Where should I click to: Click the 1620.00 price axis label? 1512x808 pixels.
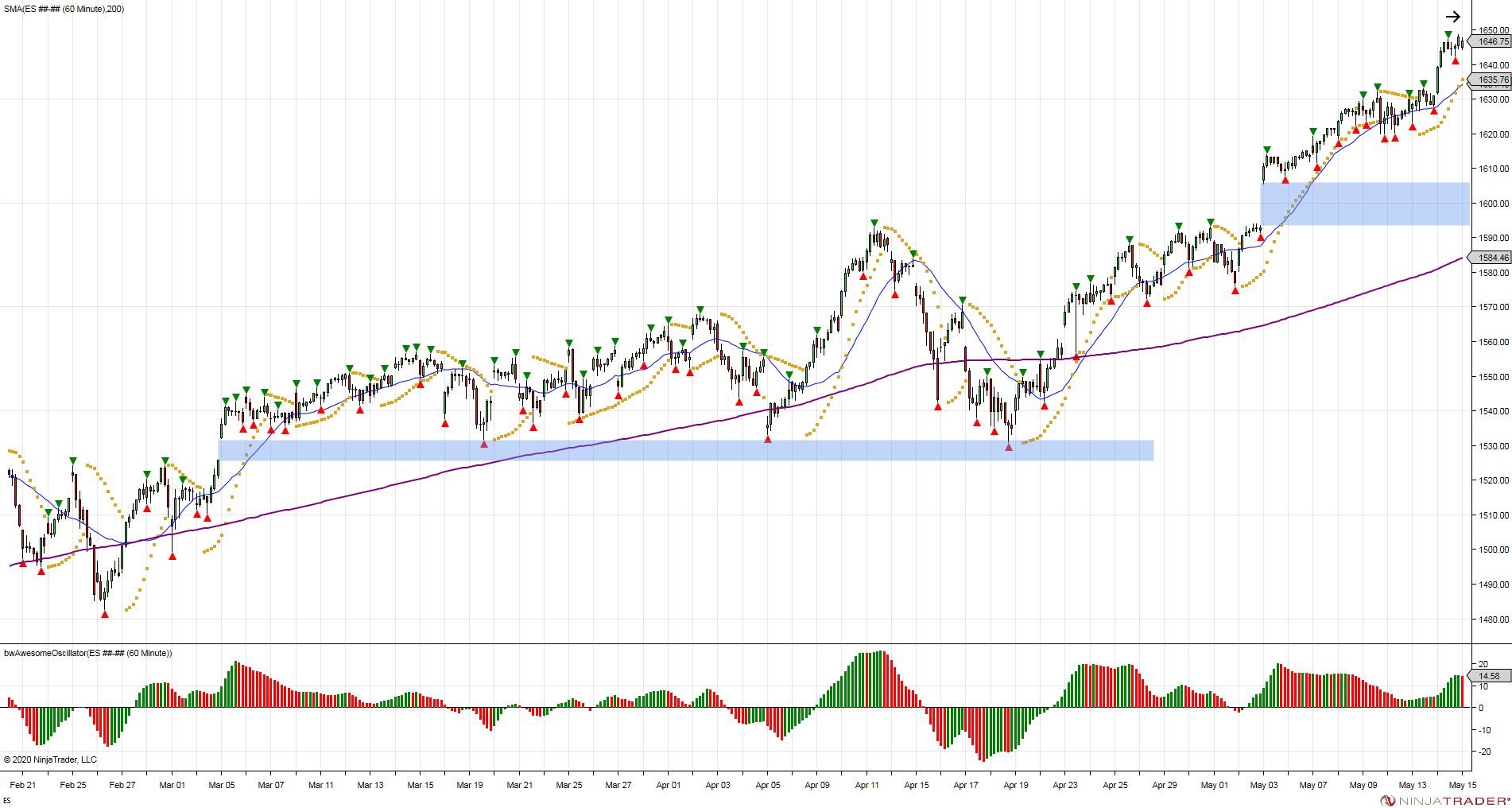click(x=1494, y=134)
